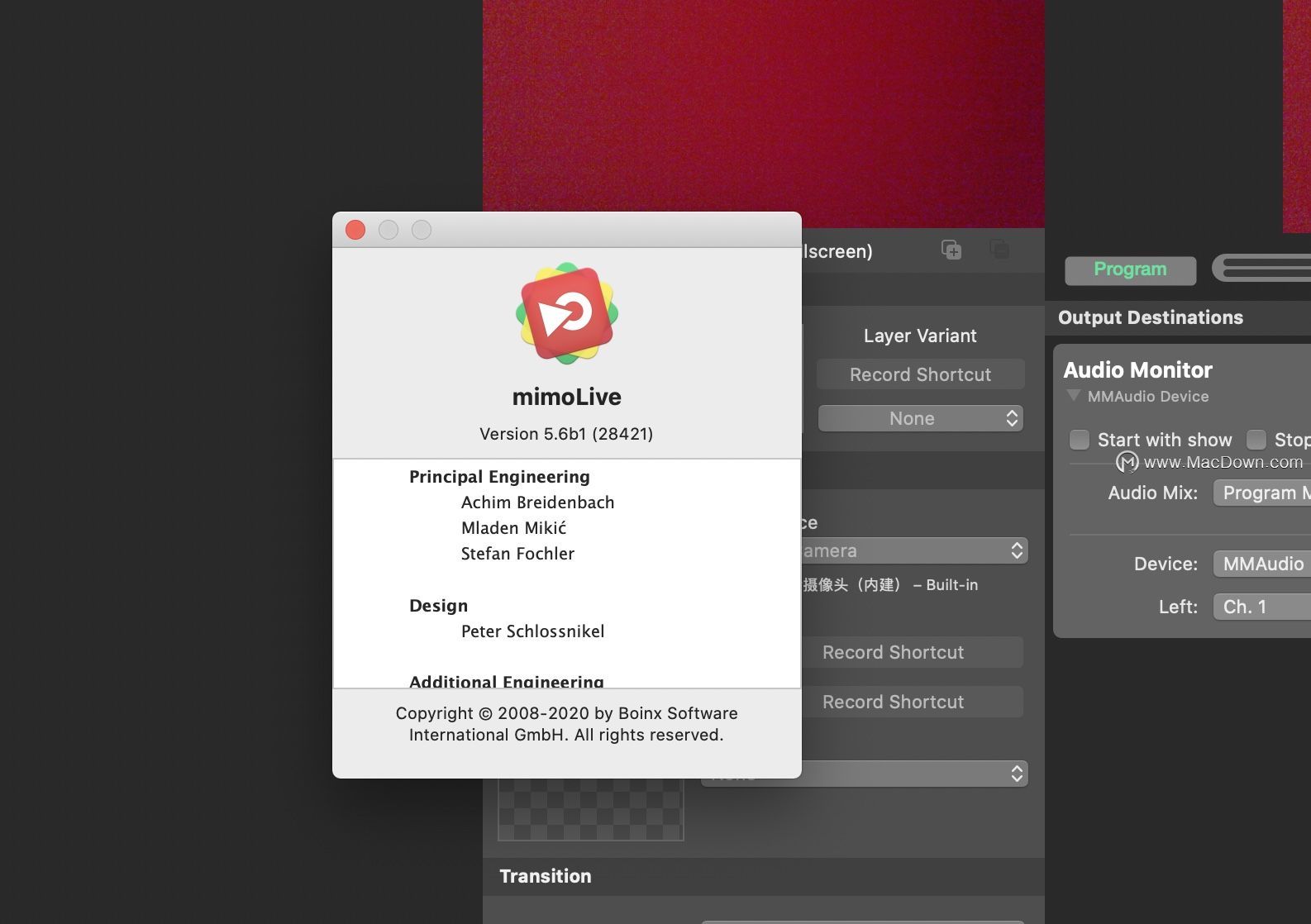Click the Output Destinations header
Screen dimensions: 1311x924
pos(1150,317)
